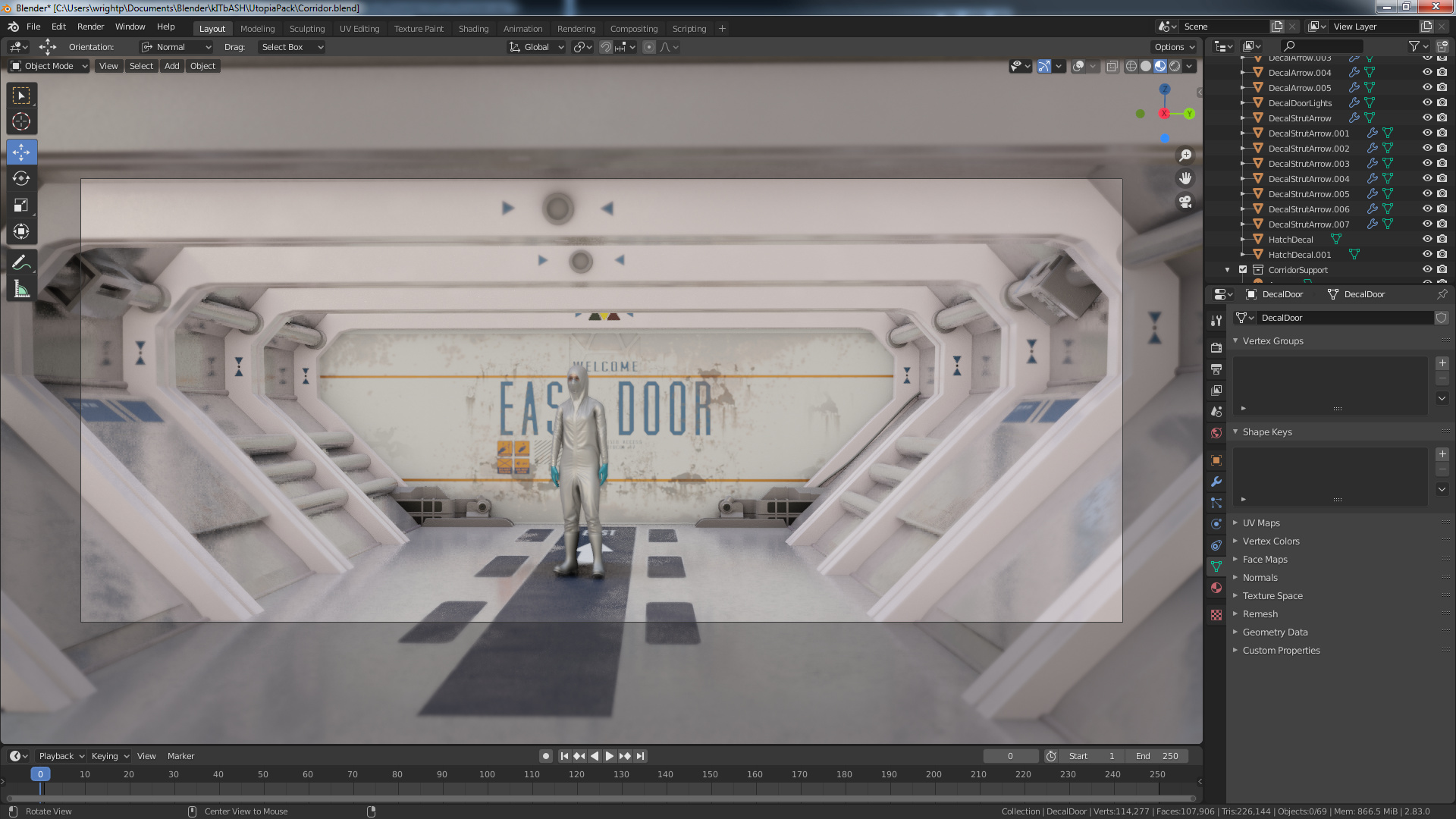Toggle camera view icon in viewport
1456x819 pixels.
tap(1185, 202)
